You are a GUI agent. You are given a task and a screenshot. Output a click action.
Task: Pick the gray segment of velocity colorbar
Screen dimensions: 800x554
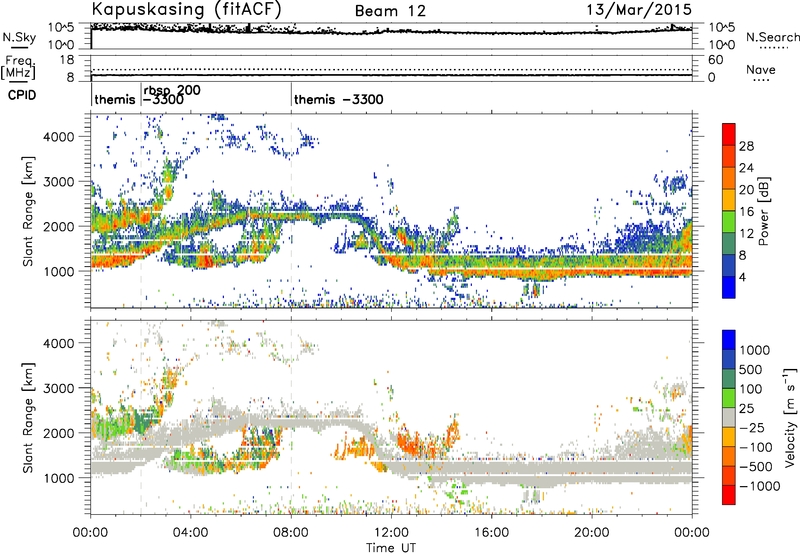729,417
